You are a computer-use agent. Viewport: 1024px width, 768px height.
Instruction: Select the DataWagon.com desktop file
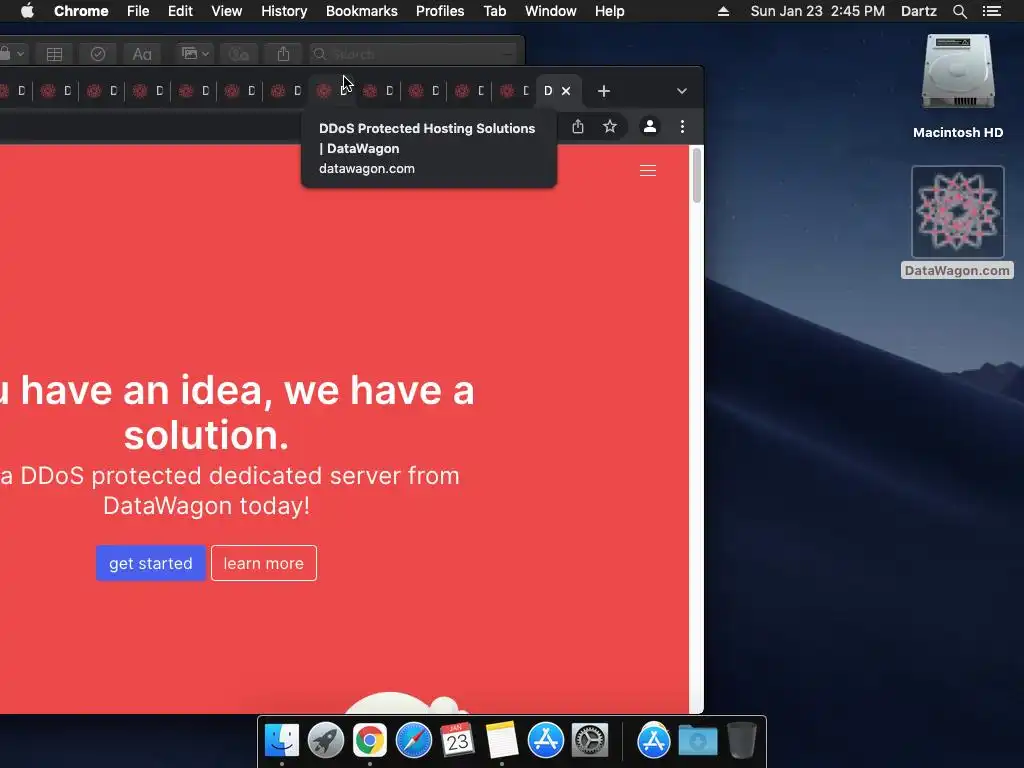[957, 222]
